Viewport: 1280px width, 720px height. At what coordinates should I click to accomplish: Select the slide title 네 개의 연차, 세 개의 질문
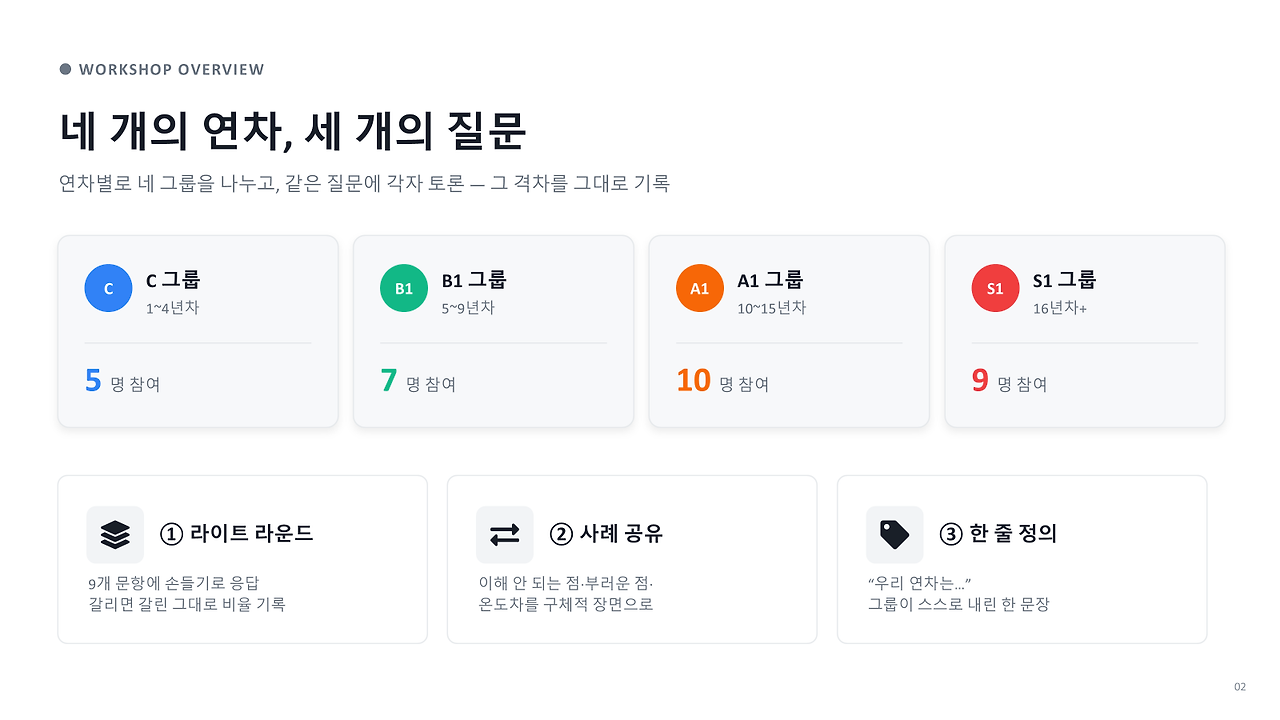click(x=293, y=131)
